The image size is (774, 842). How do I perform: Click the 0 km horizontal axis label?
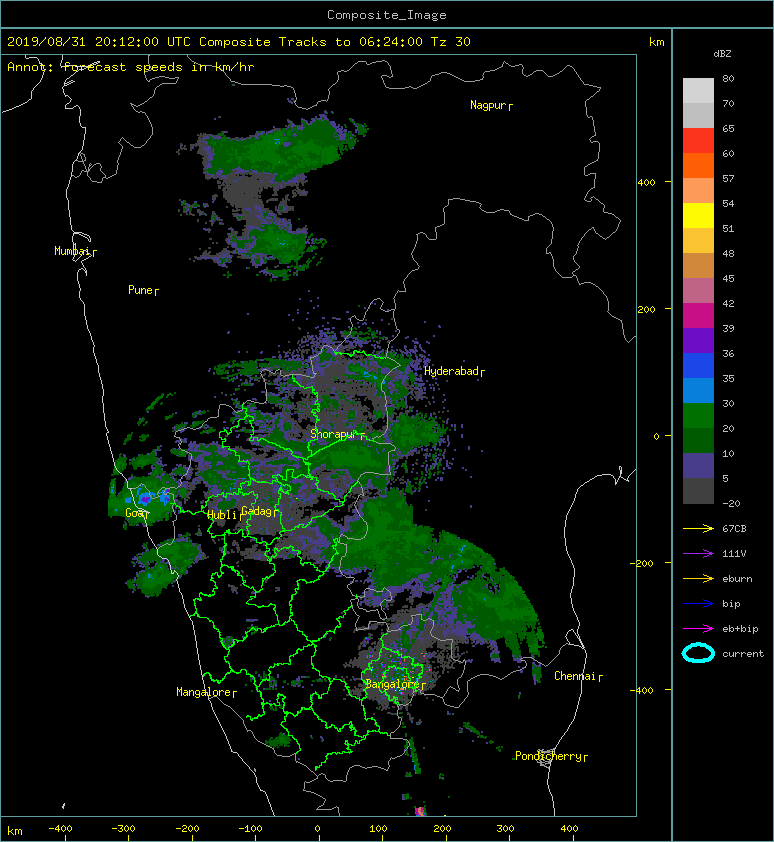pyautogui.click(x=317, y=829)
